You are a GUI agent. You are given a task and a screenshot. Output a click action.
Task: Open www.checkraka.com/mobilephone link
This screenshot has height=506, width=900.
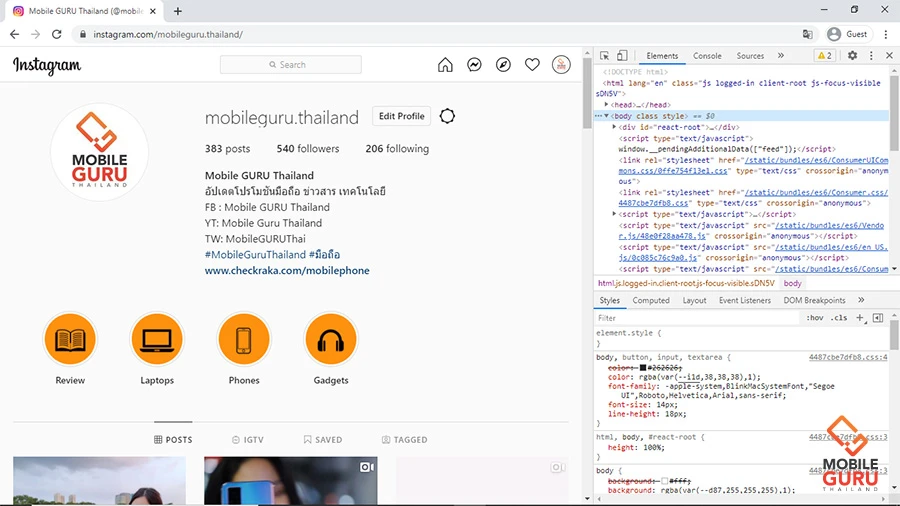[x=287, y=271]
